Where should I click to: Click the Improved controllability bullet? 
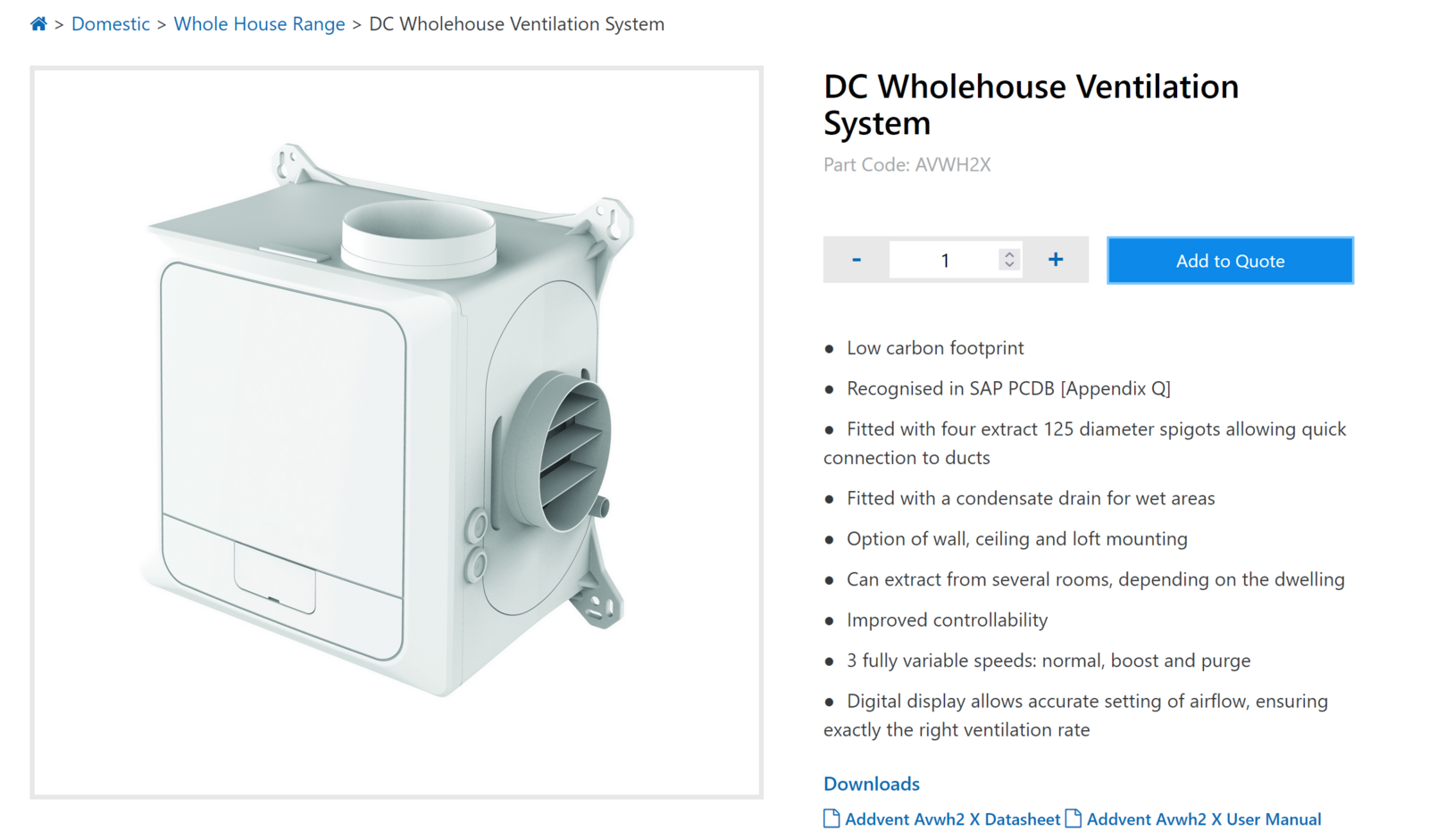point(947,620)
